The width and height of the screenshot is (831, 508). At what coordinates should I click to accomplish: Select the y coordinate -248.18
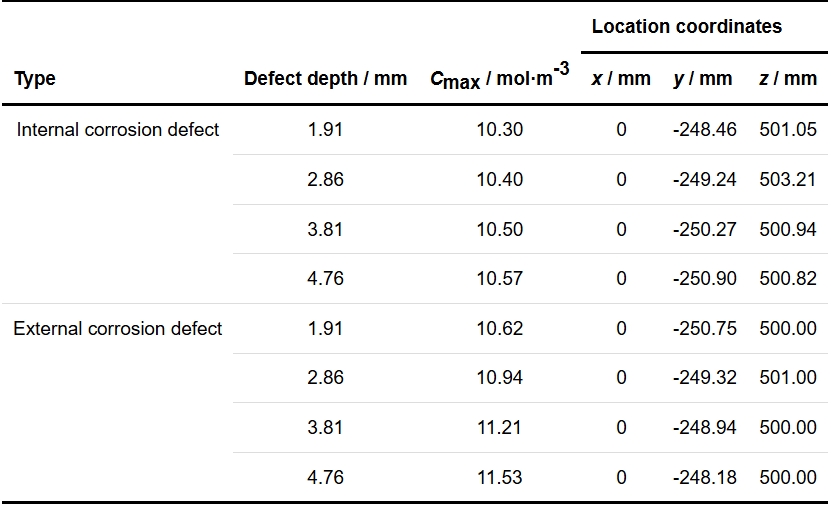705,478
